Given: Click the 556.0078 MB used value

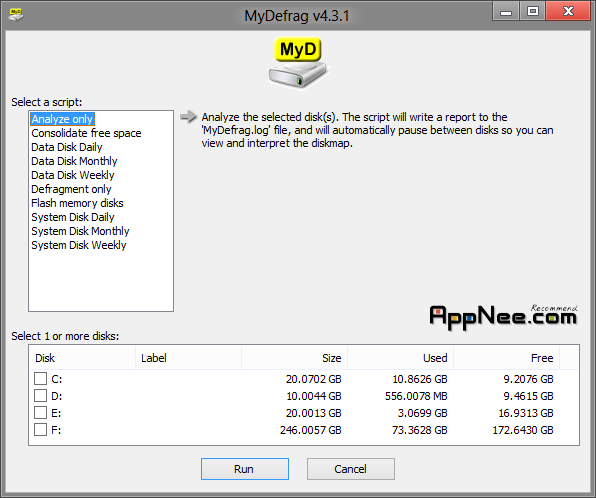Looking at the screenshot, I should pyautogui.click(x=416, y=396).
